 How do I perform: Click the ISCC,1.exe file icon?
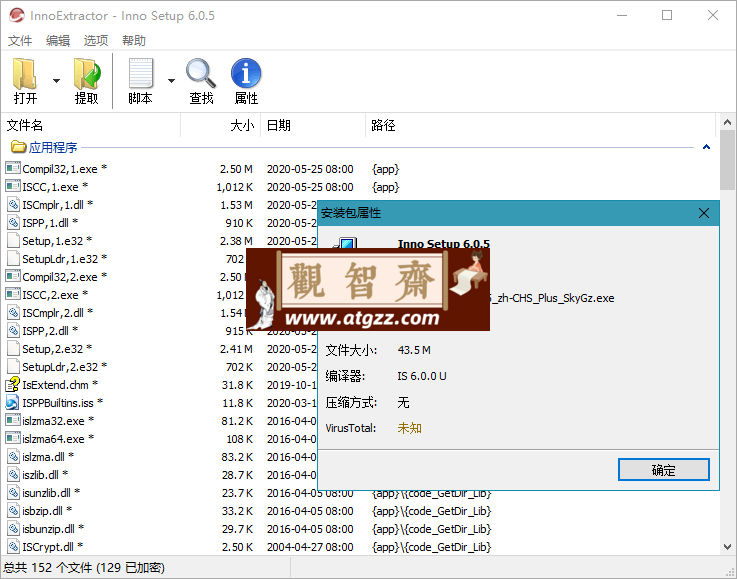tap(13, 186)
